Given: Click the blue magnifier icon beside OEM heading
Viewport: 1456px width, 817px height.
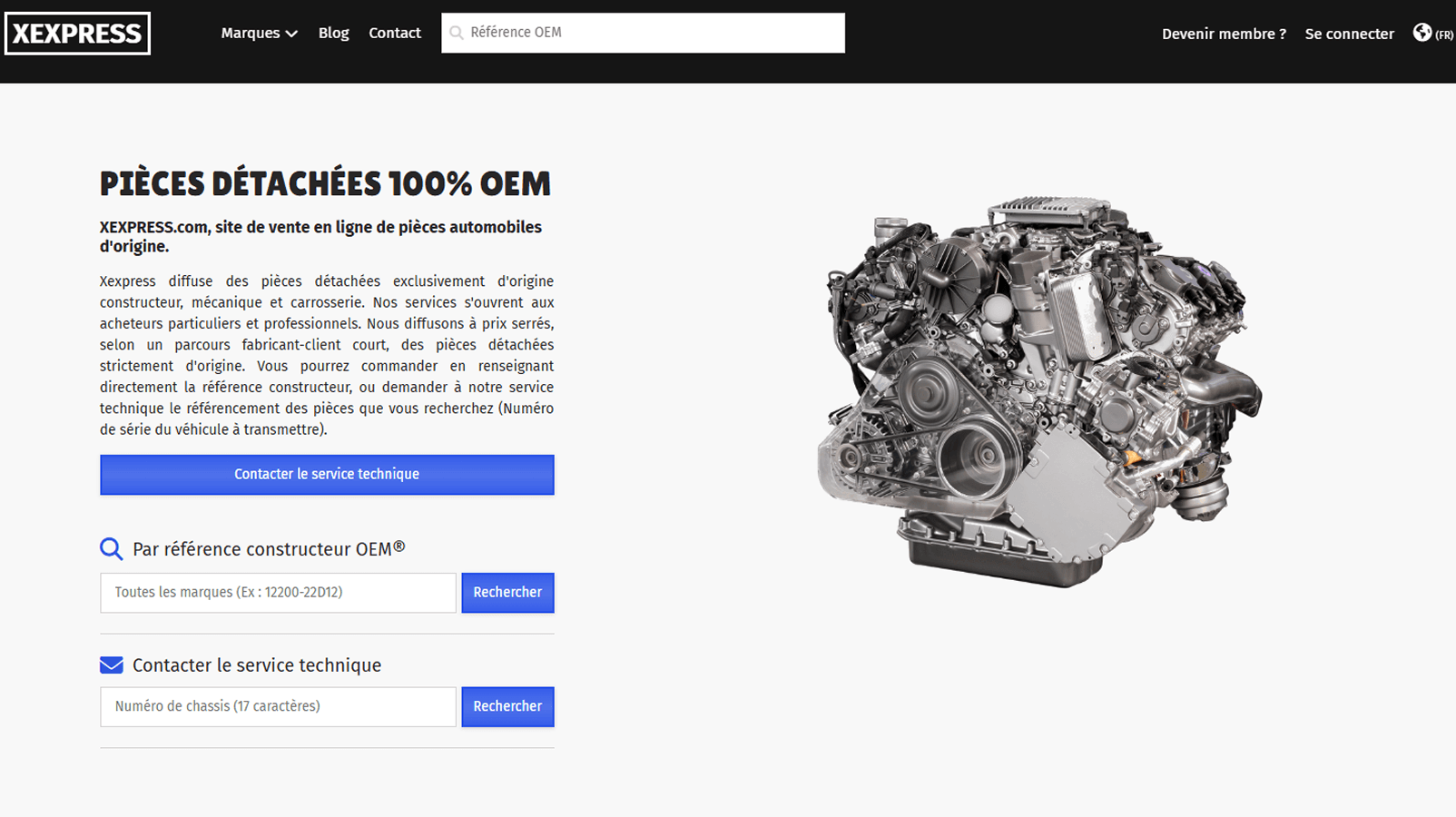Looking at the screenshot, I should 111,549.
